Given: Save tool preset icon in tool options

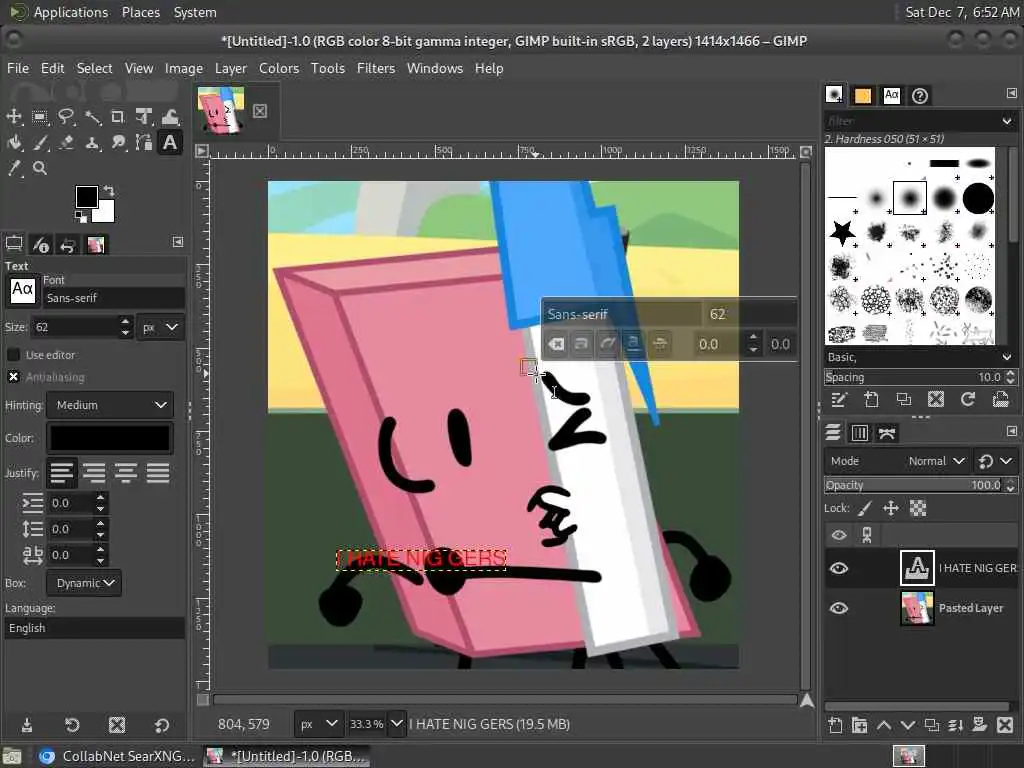Looking at the screenshot, I should pos(27,725).
